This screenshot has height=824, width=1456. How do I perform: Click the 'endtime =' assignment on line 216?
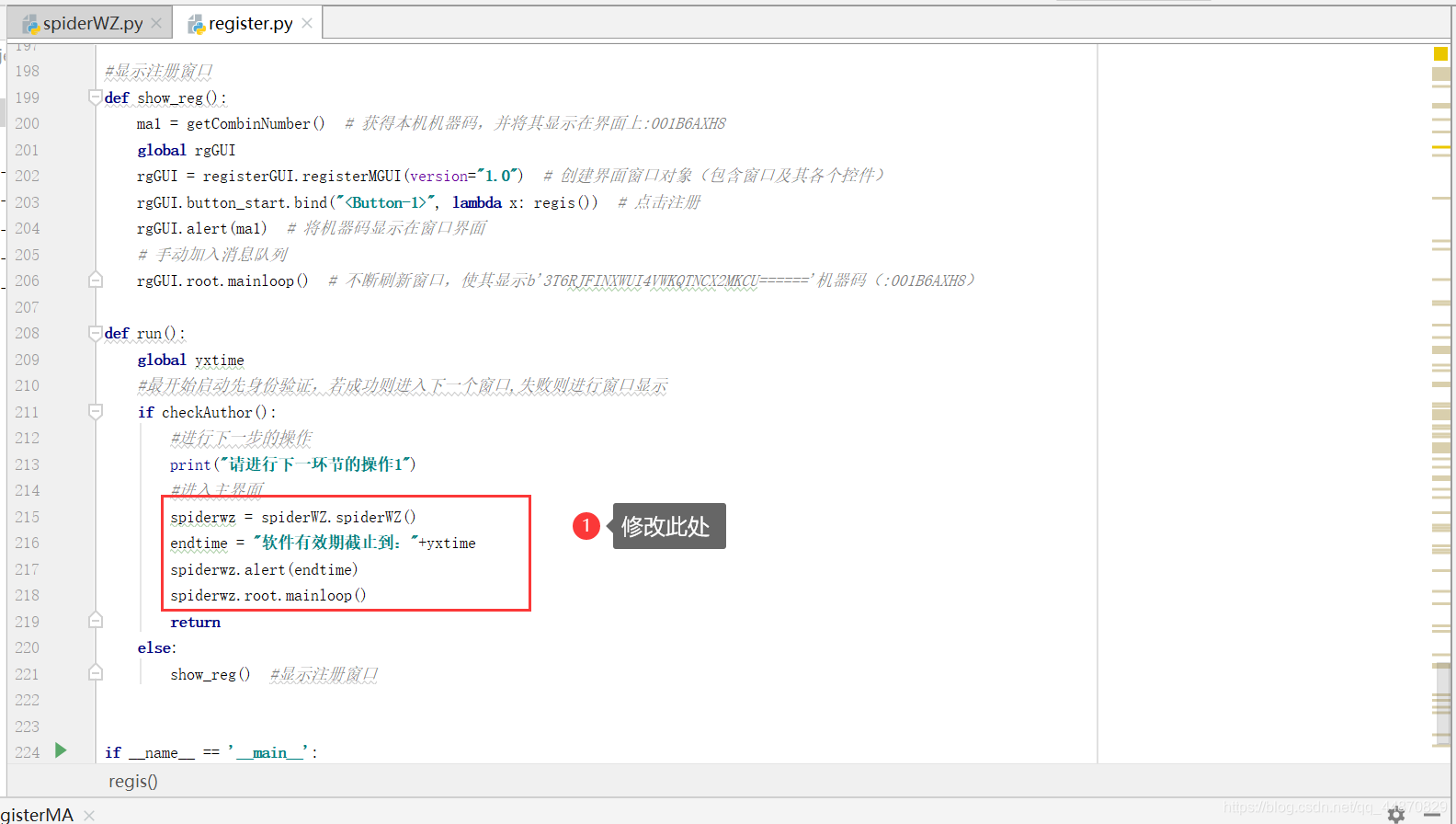point(208,543)
